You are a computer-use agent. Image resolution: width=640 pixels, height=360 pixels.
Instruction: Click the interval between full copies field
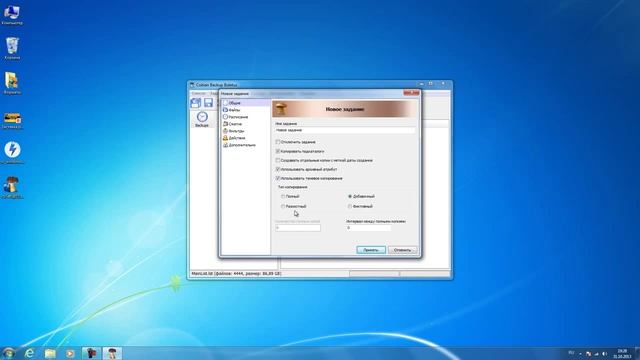tap(368, 228)
